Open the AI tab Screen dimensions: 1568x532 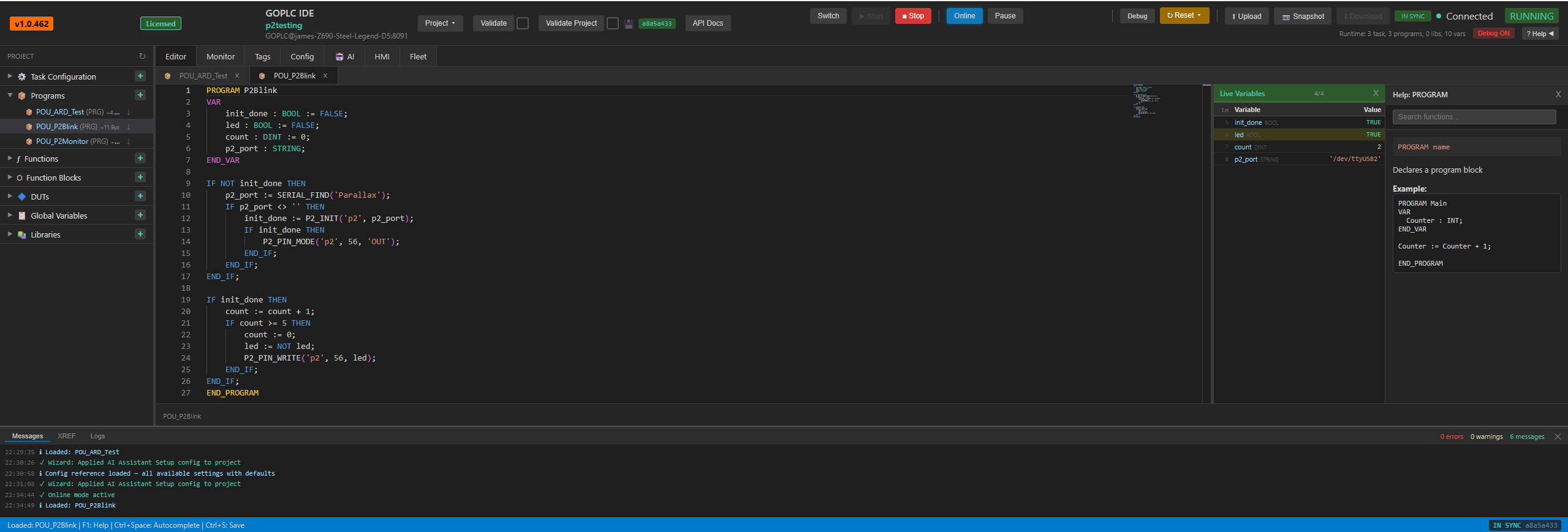[x=345, y=57]
